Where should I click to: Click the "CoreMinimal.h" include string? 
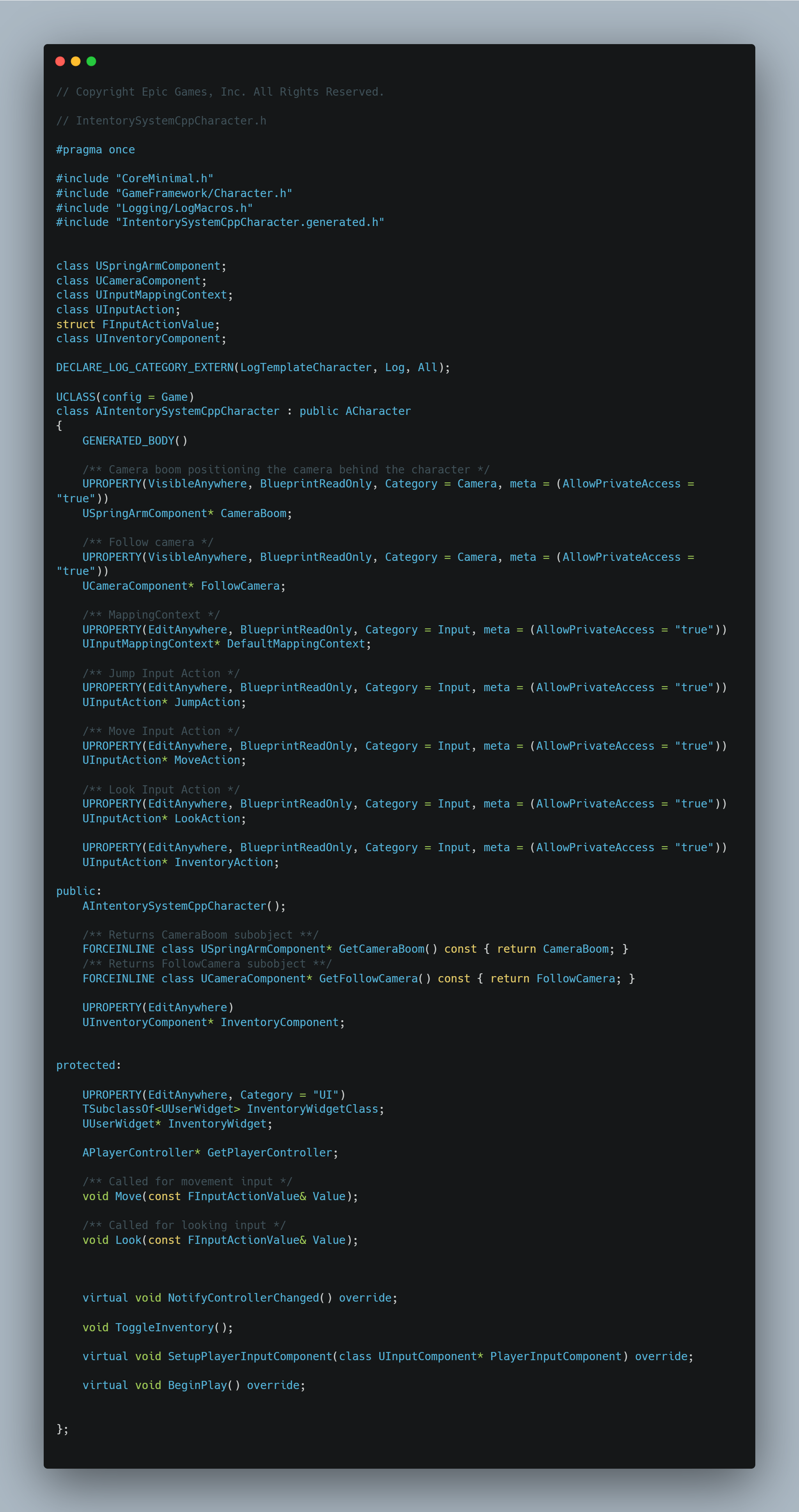pyautogui.click(x=164, y=178)
